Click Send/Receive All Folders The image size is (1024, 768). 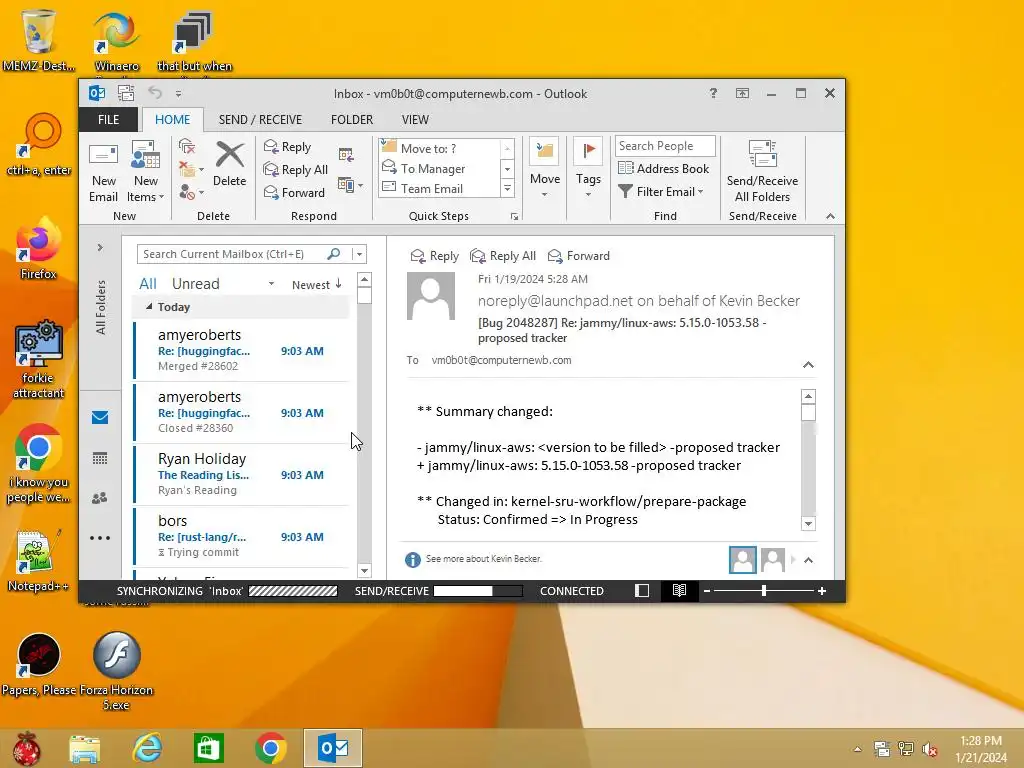tap(762, 171)
